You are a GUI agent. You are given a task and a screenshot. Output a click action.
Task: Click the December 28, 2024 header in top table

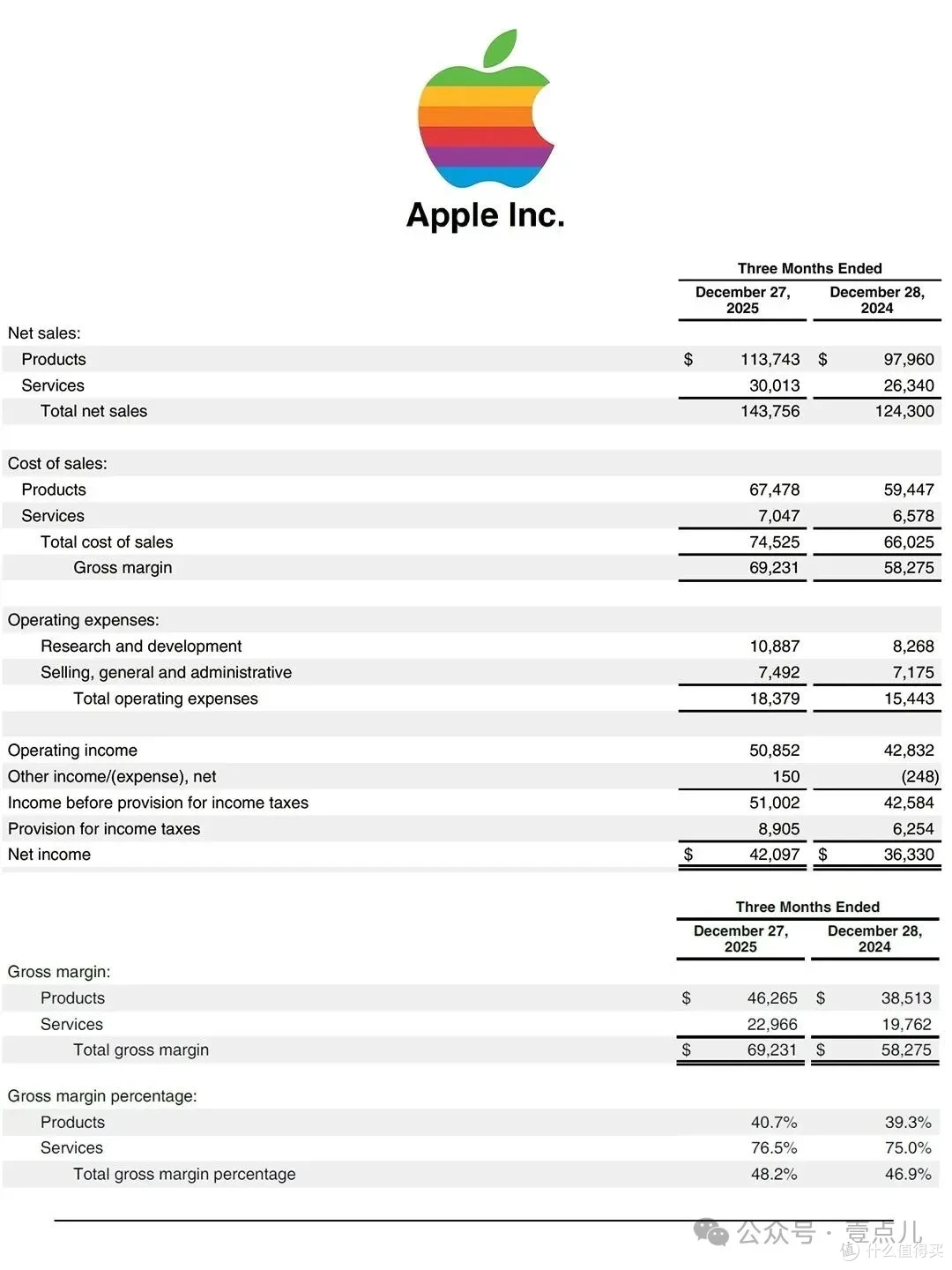(x=877, y=300)
